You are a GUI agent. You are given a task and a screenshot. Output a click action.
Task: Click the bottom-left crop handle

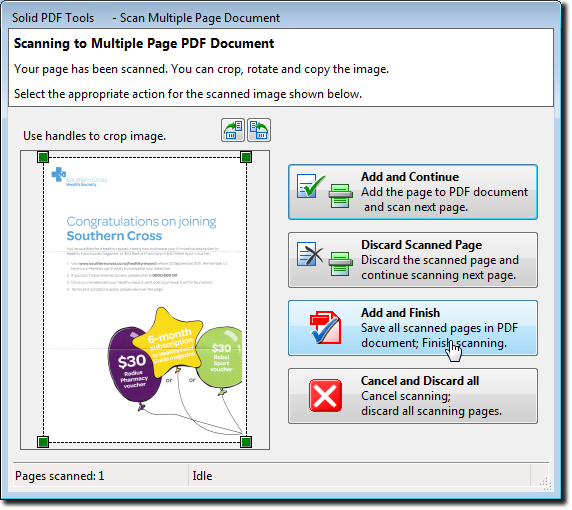tap(43, 442)
